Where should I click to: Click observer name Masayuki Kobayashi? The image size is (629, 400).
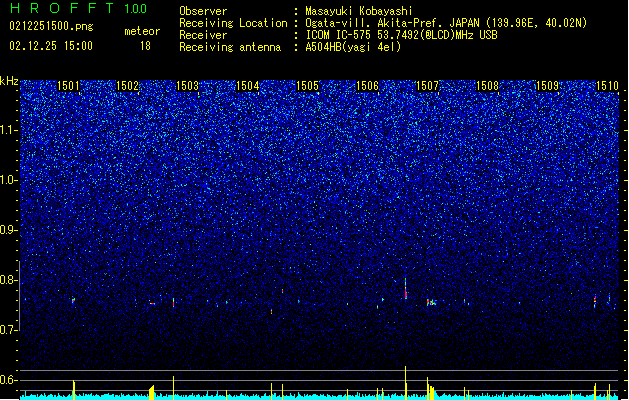tap(359, 11)
